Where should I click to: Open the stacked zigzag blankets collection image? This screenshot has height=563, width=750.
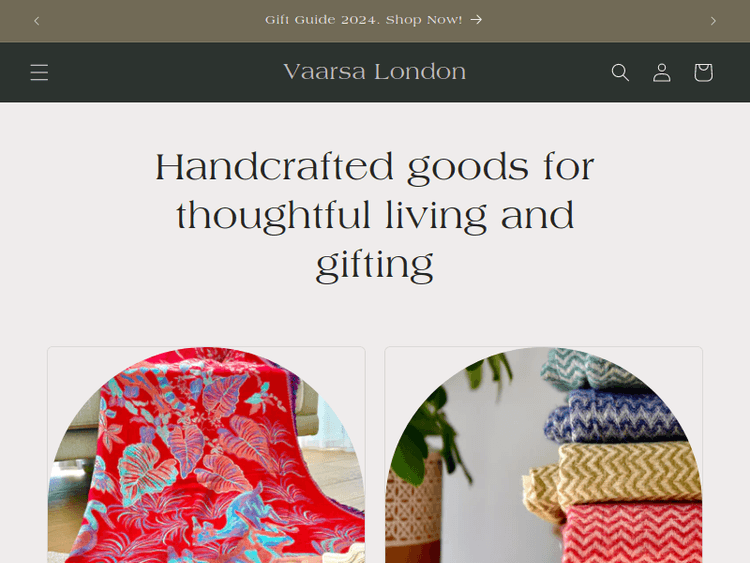pos(543,455)
